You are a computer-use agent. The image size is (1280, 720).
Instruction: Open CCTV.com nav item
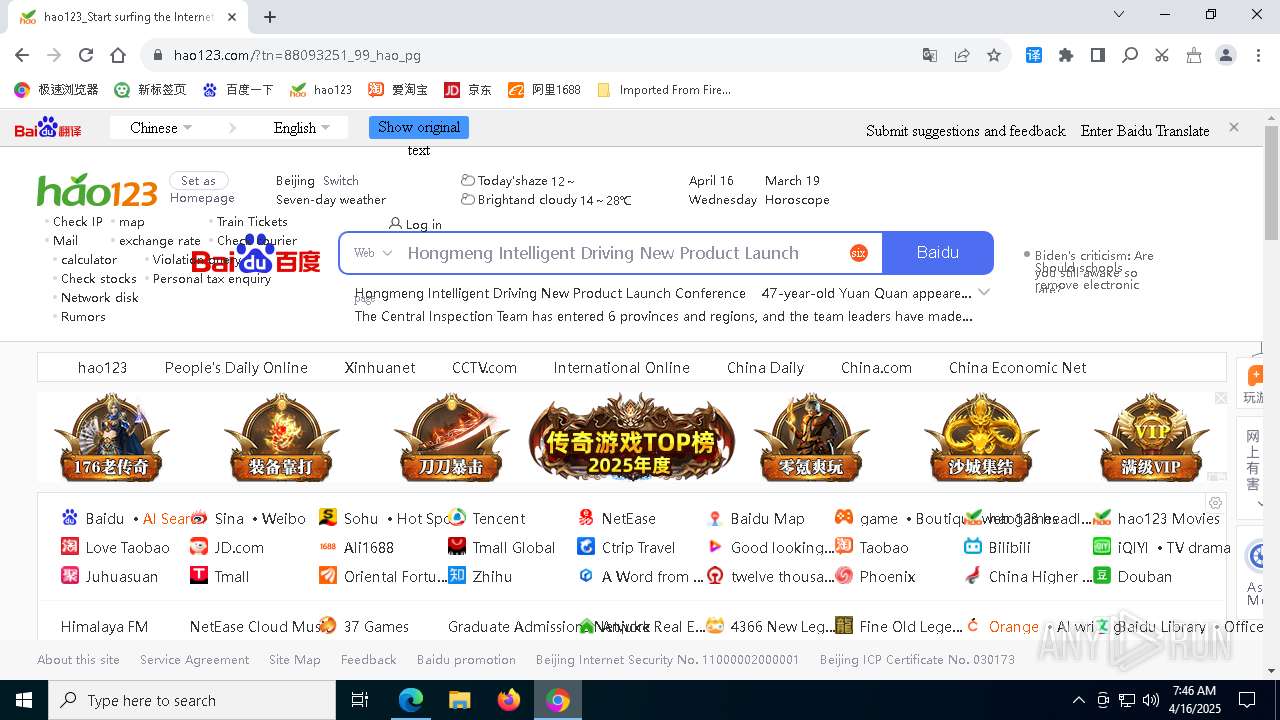(484, 368)
